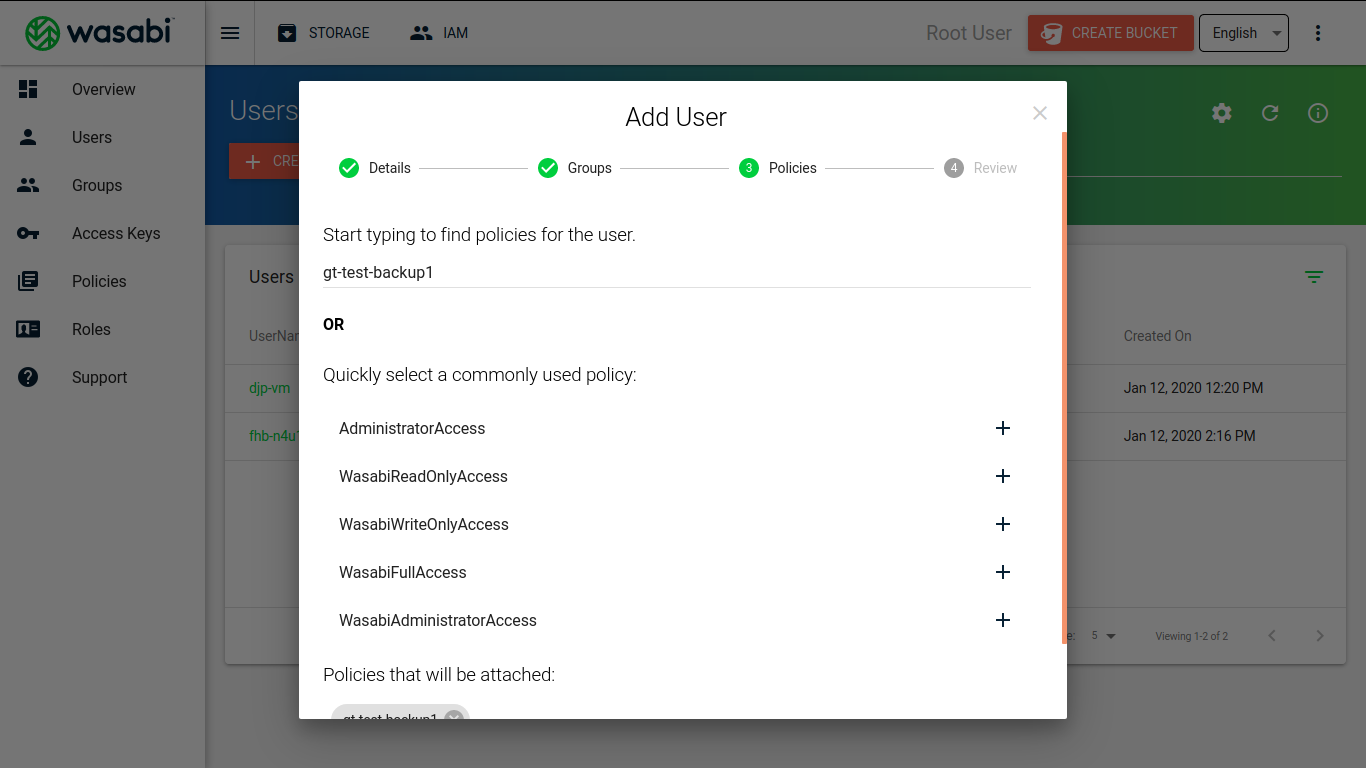Click the dialog's orange scrollbar
The height and width of the screenshot is (768, 1366).
pyautogui.click(x=1064, y=387)
